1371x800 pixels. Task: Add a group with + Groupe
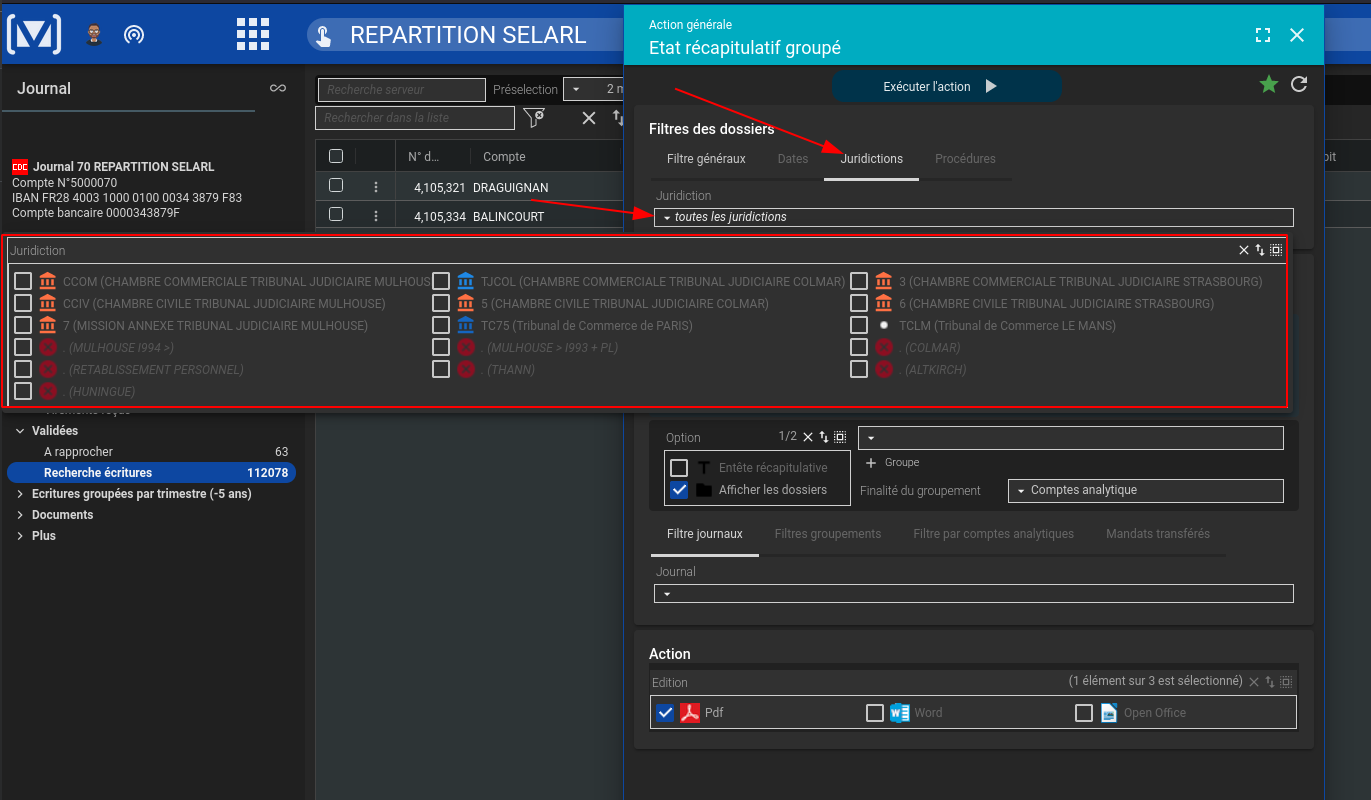pyautogui.click(x=892, y=463)
